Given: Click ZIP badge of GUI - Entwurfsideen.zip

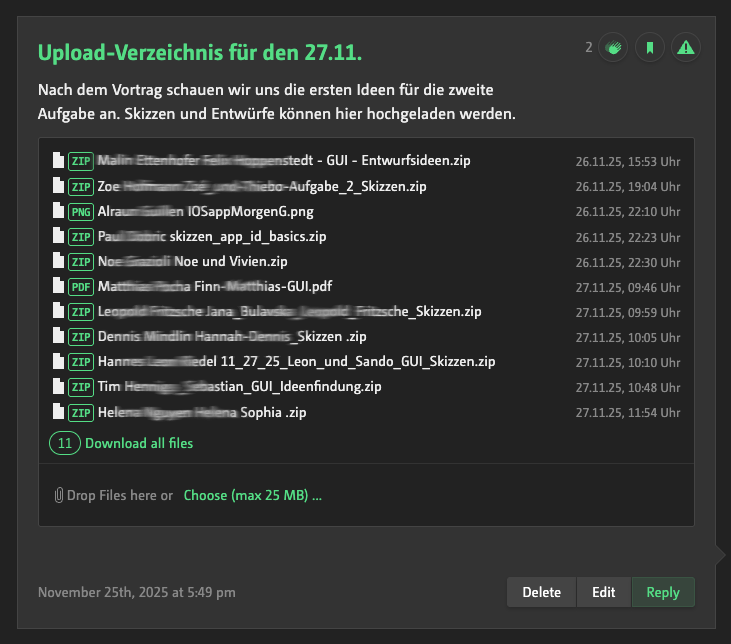Looking at the screenshot, I should point(81,161).
